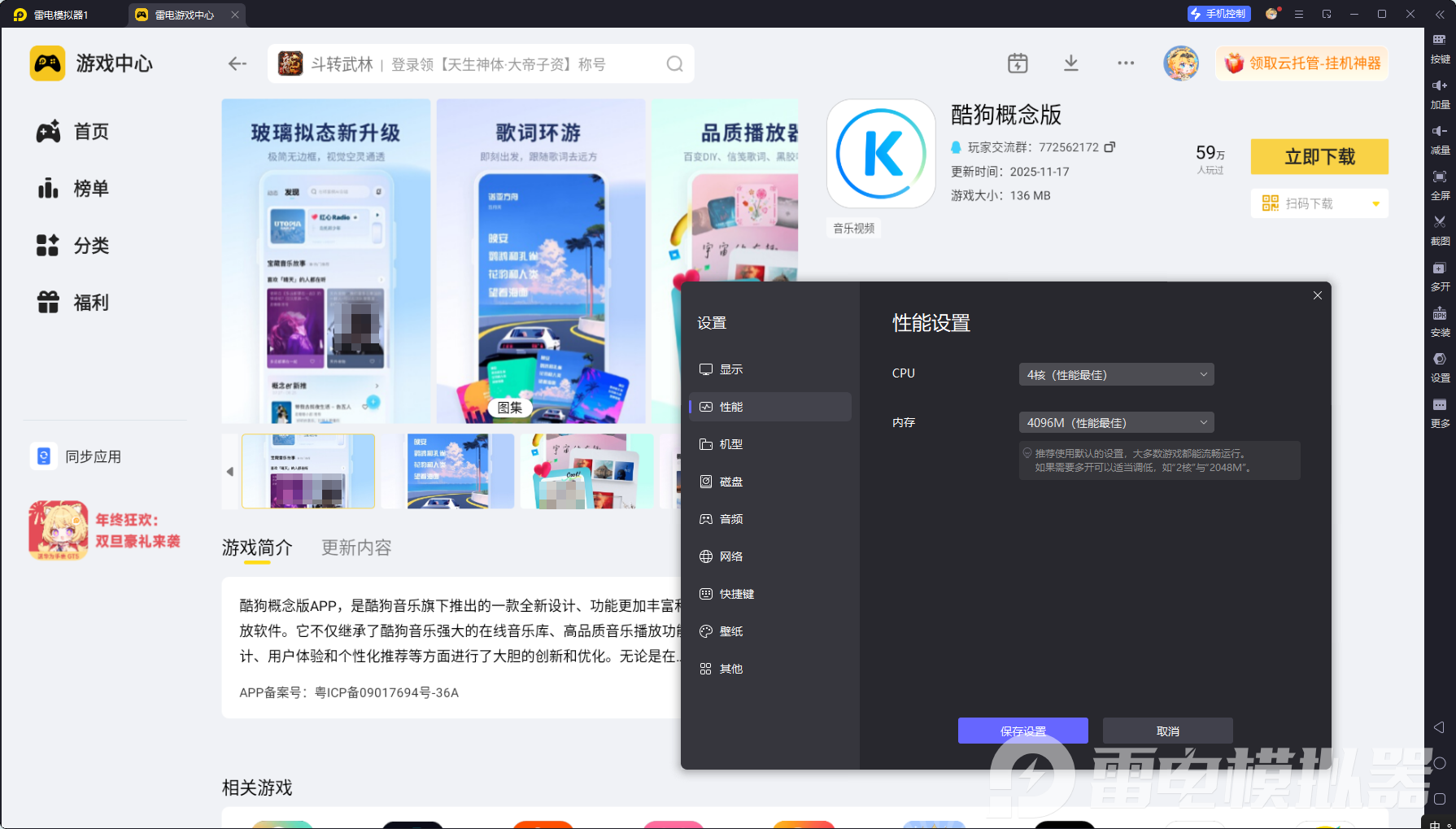Expand the memory 4096M dropdown
This screenshot has width=1456, height=829.
click(x=1116, y=423)
